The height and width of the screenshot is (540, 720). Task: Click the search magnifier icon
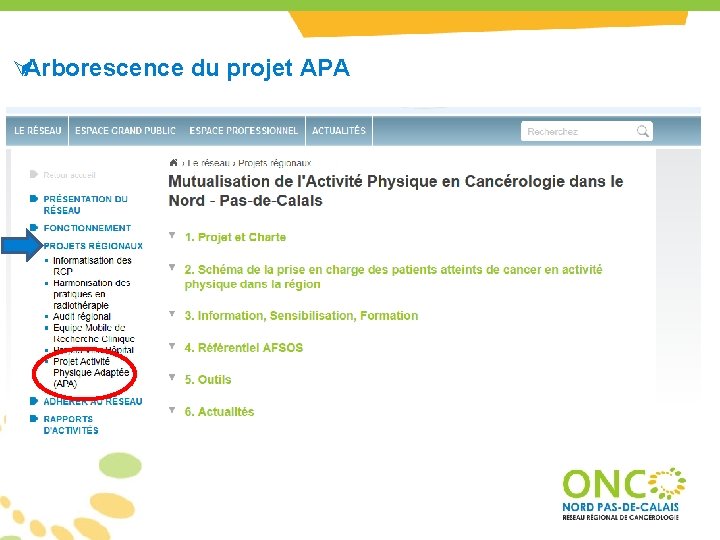click(643, 131)
